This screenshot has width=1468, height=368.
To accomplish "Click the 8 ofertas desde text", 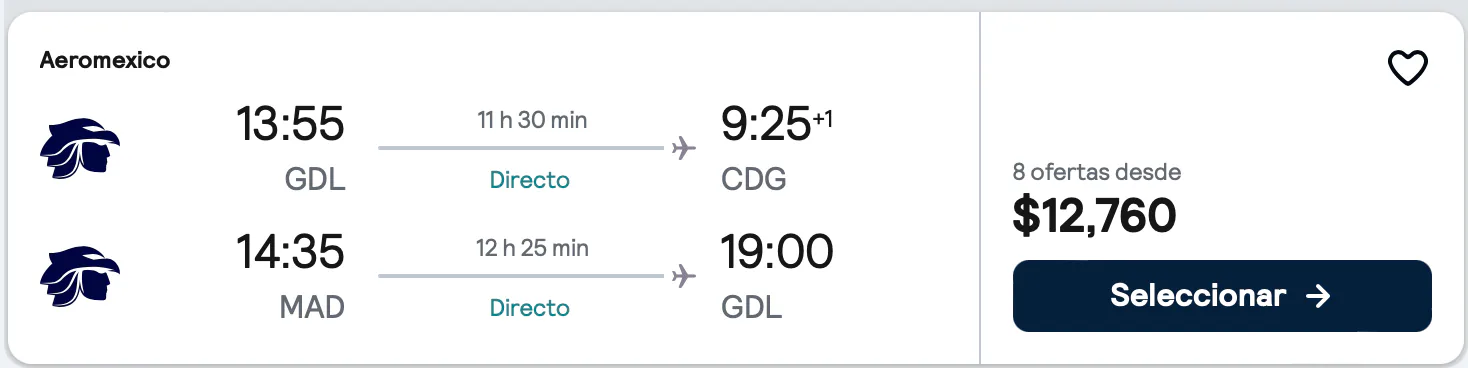I will (x=1097, y=172).
